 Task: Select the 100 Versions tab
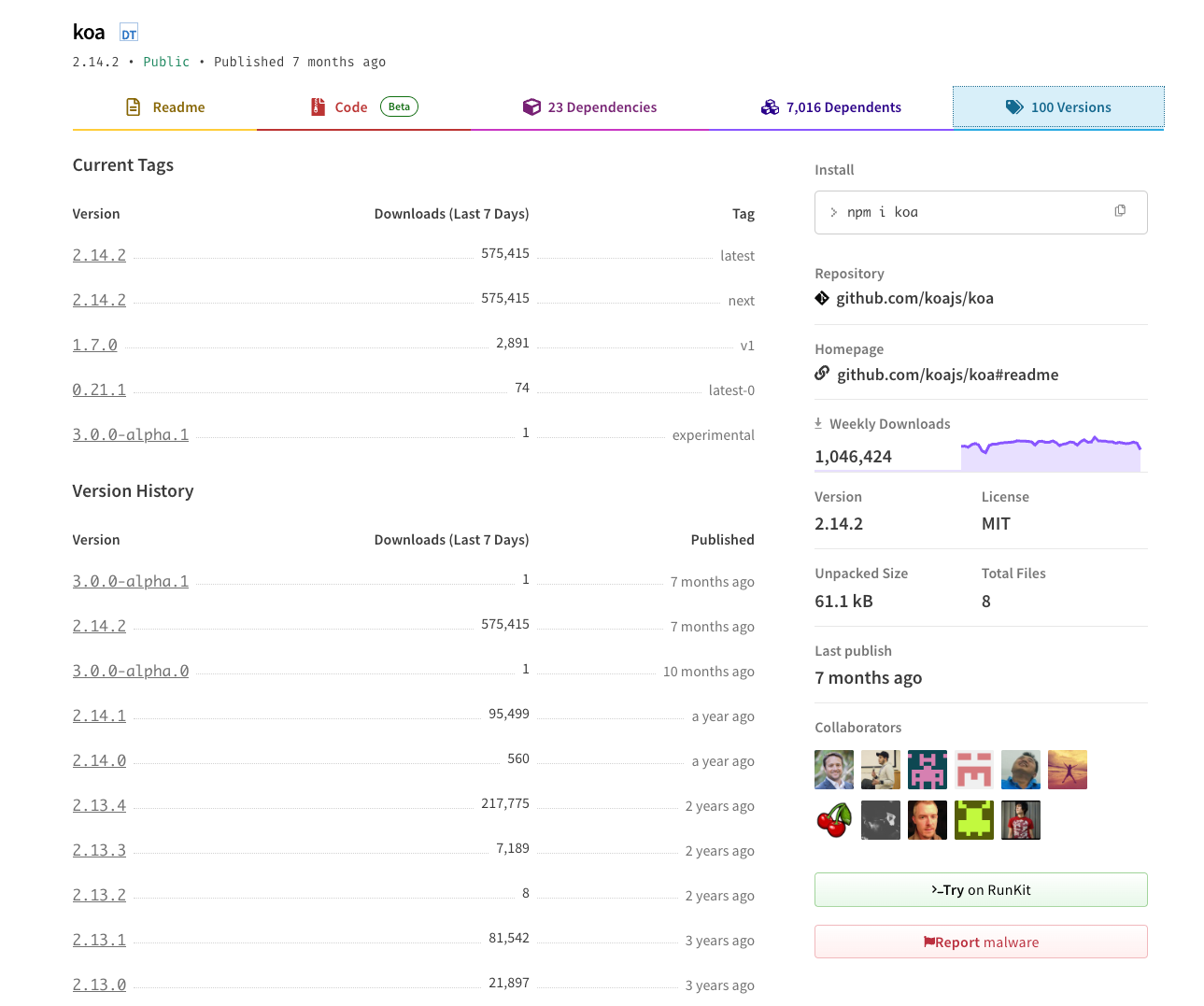(x=1058, y=107)
